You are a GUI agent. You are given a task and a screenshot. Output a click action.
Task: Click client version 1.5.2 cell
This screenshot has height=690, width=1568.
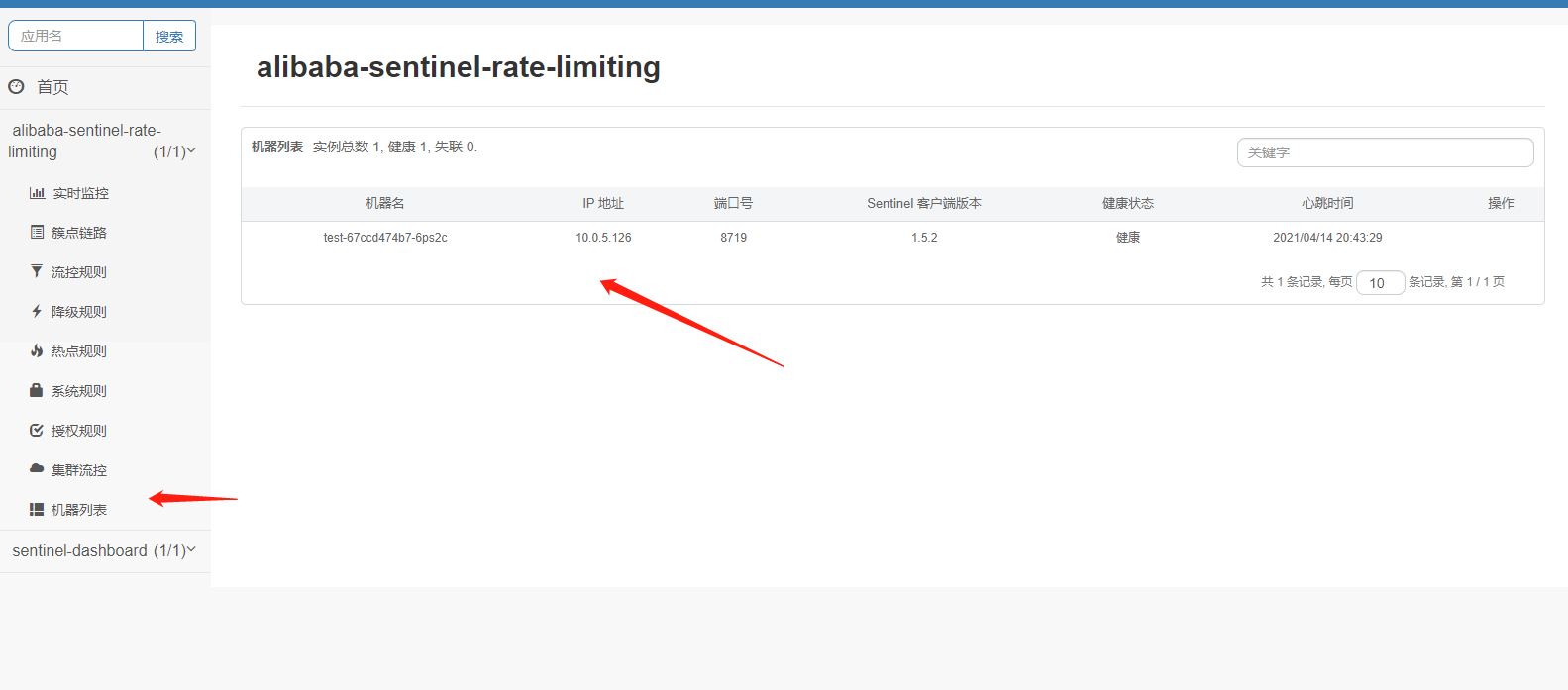coord(924,238)
